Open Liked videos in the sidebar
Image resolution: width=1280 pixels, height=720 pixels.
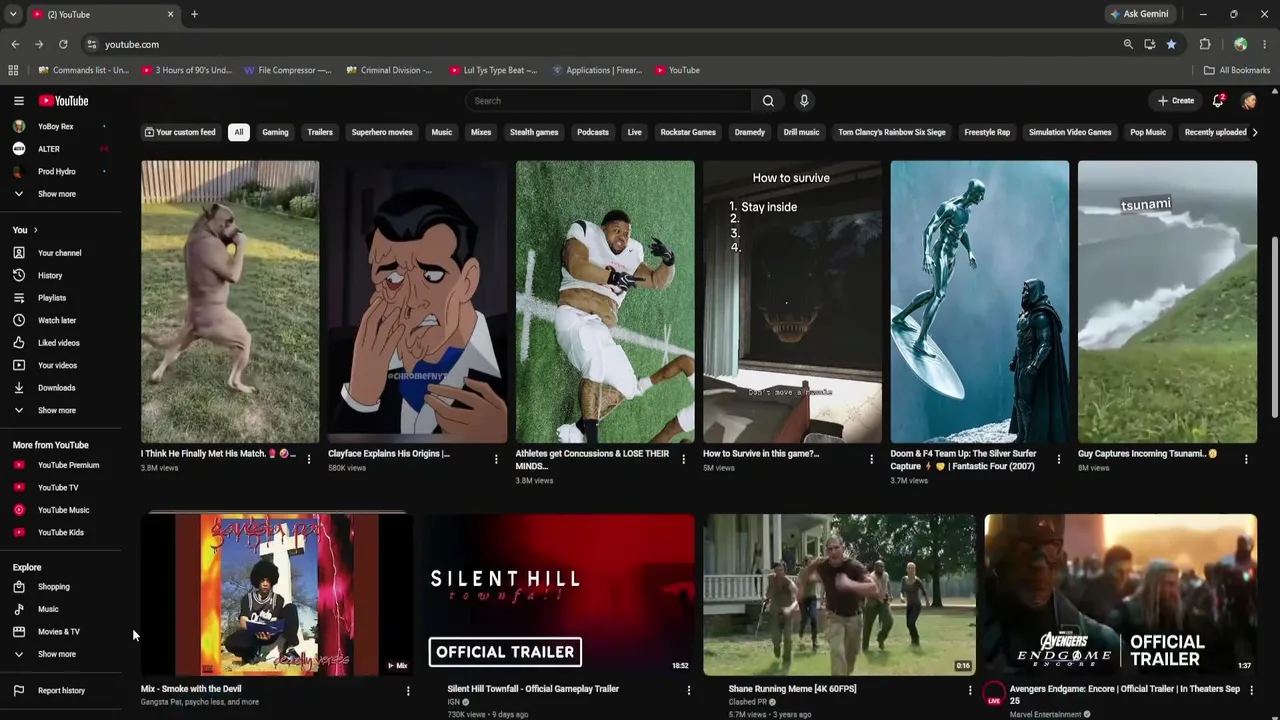(61, 343)
